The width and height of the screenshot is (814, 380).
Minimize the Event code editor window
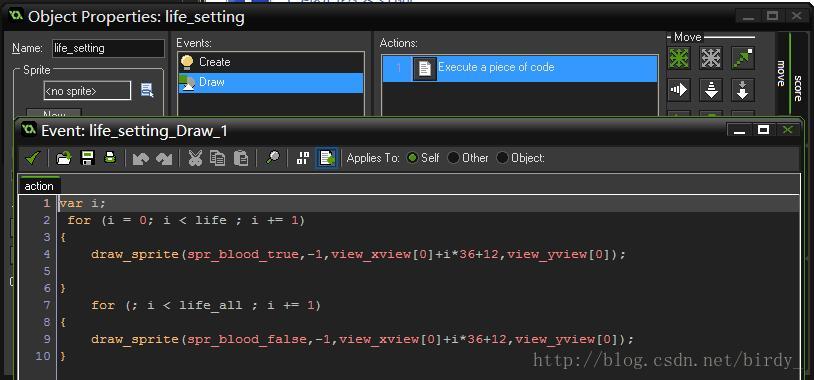pos(739,130)
